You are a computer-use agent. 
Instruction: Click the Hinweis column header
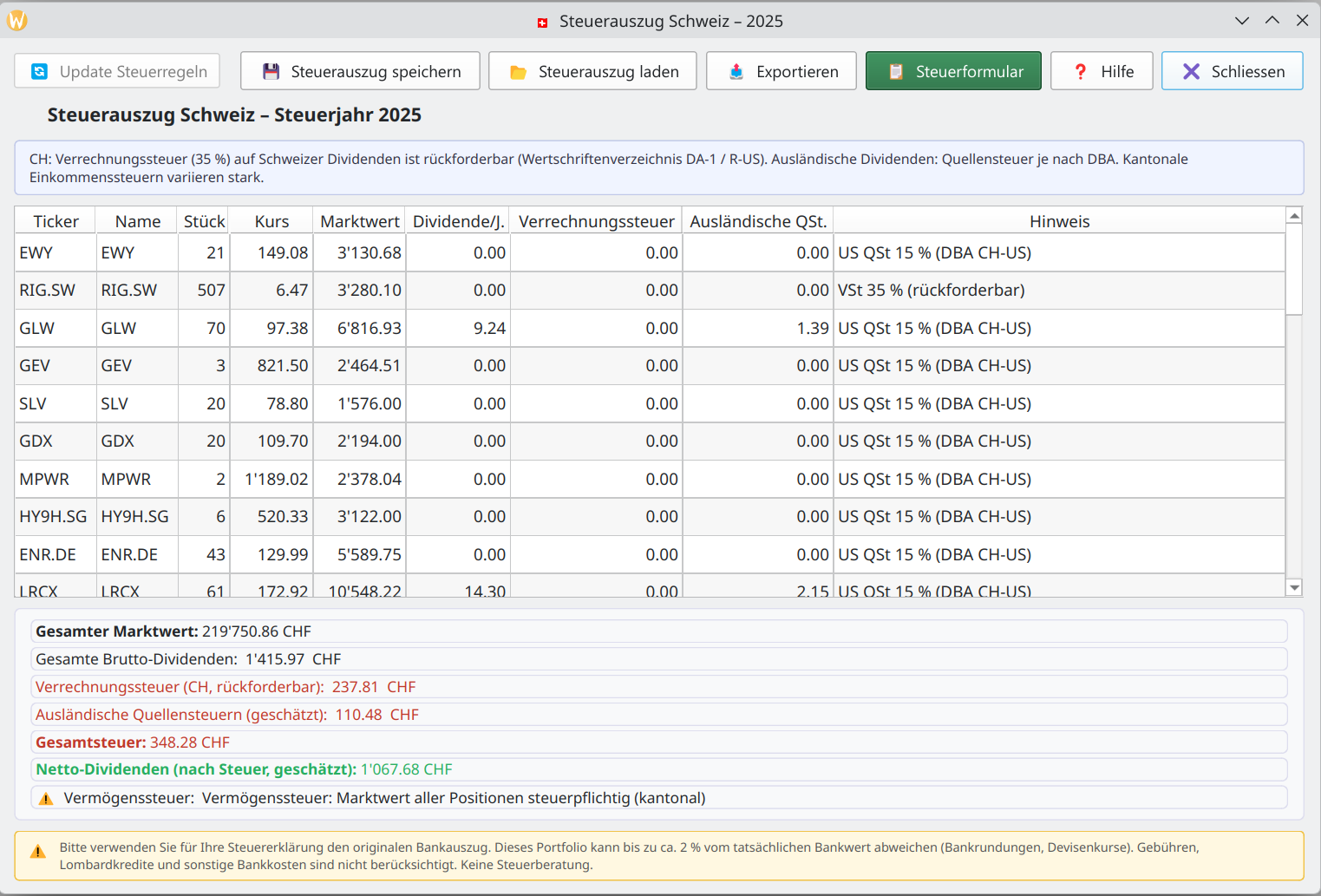(x=1059, y=221)
